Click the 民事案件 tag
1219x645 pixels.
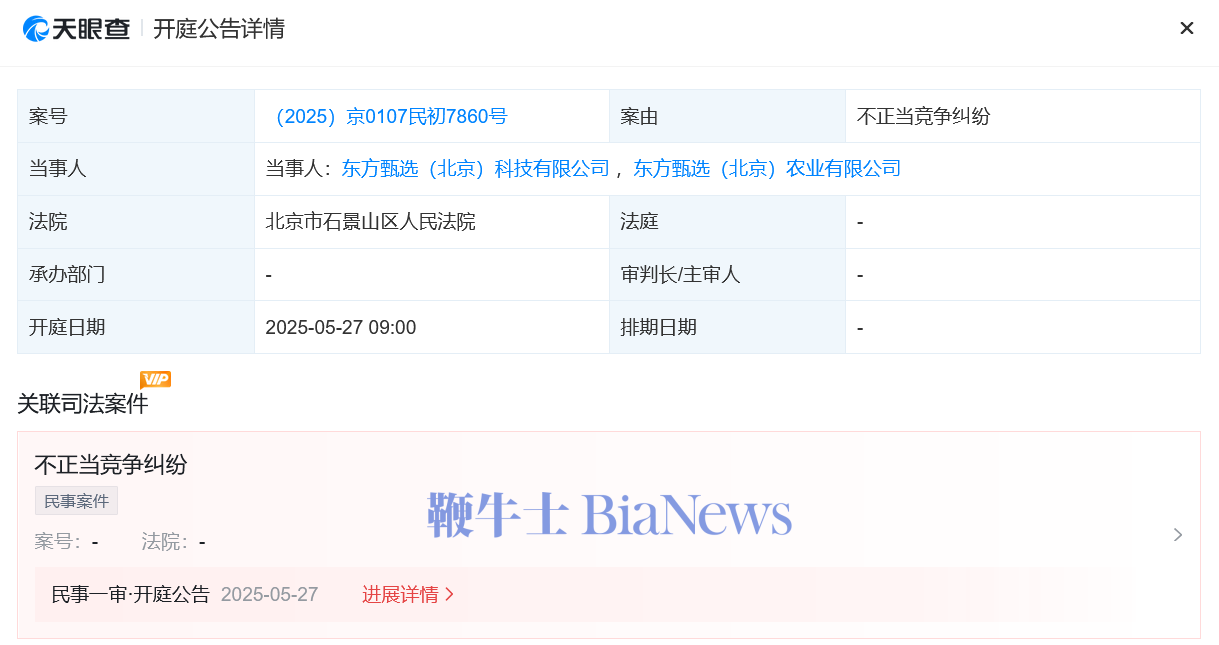click(76, 501)
